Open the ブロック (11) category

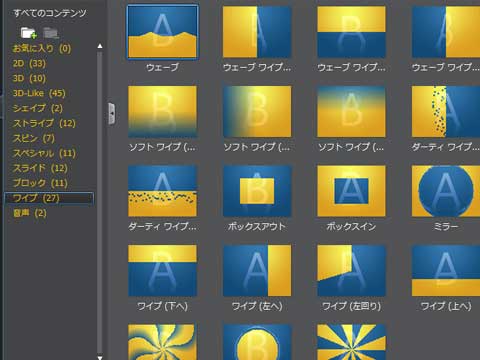[x=40, y=183]
